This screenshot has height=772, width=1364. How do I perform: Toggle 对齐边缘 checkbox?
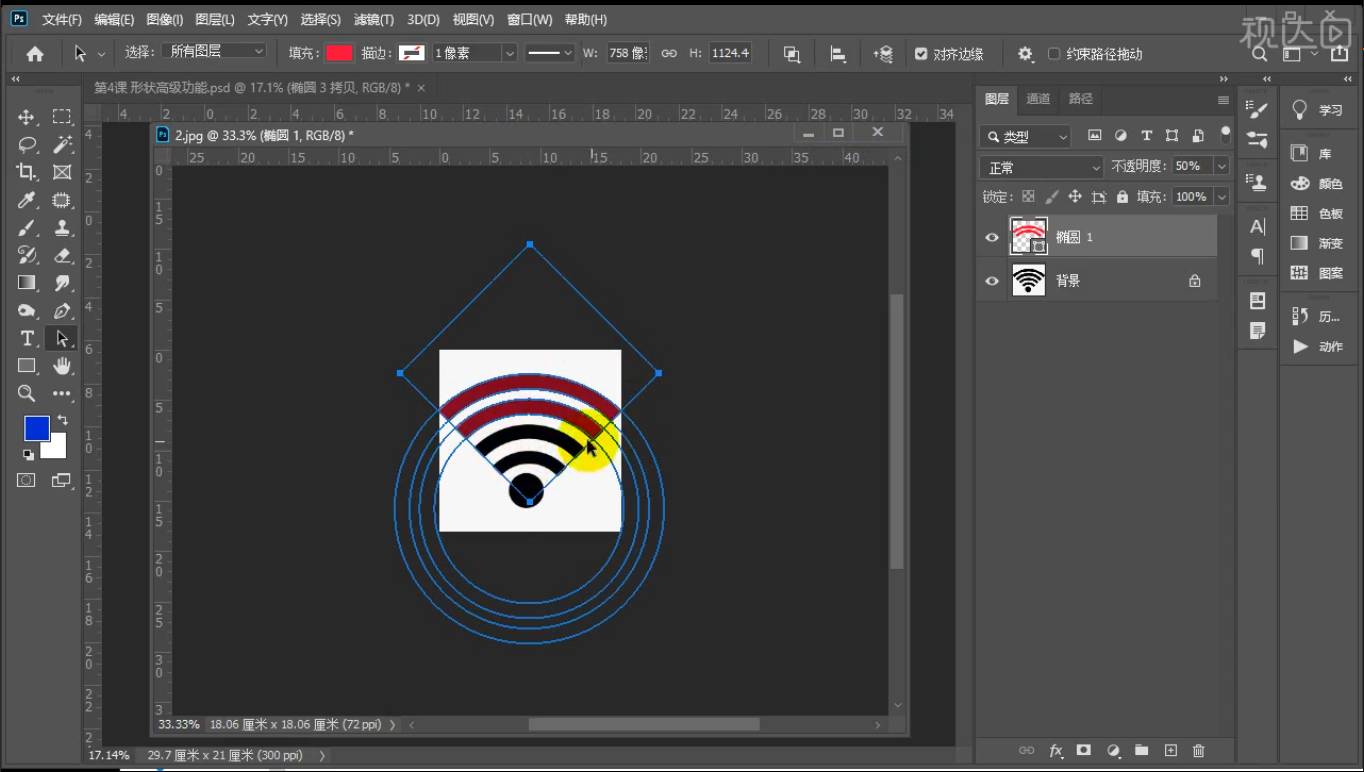921,54
